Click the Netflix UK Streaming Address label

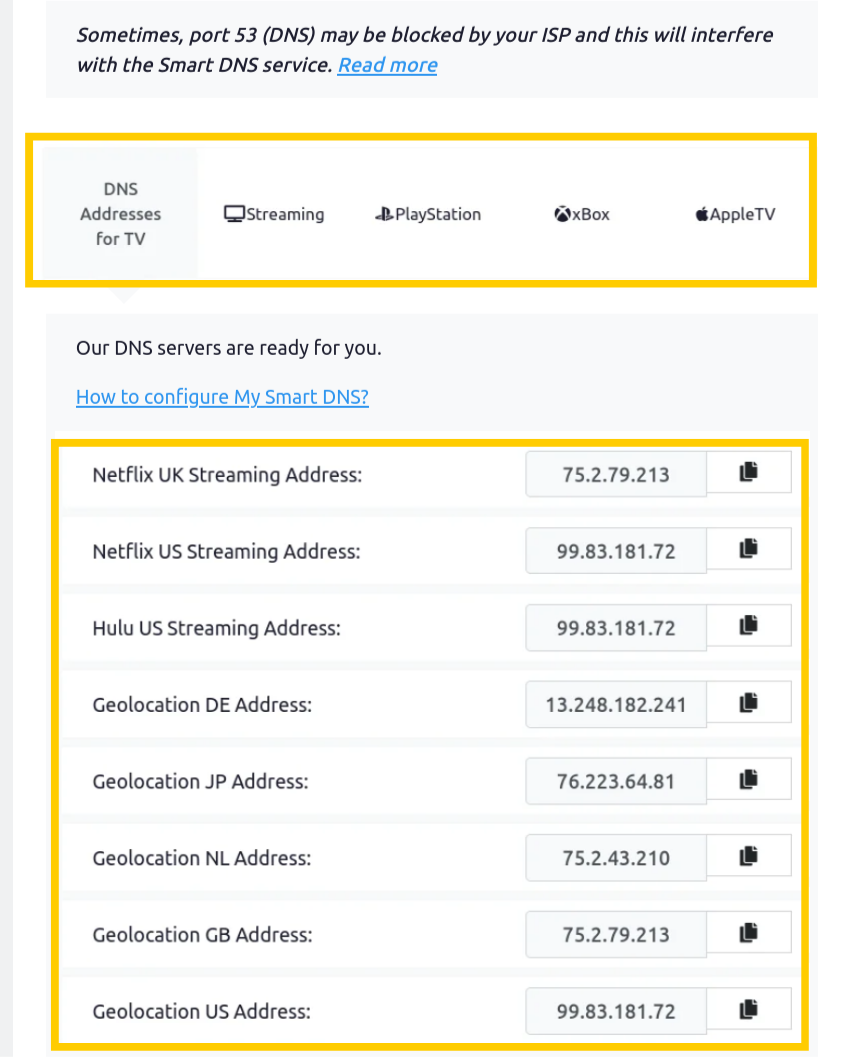pyautogui.click(x=227, y=475)
